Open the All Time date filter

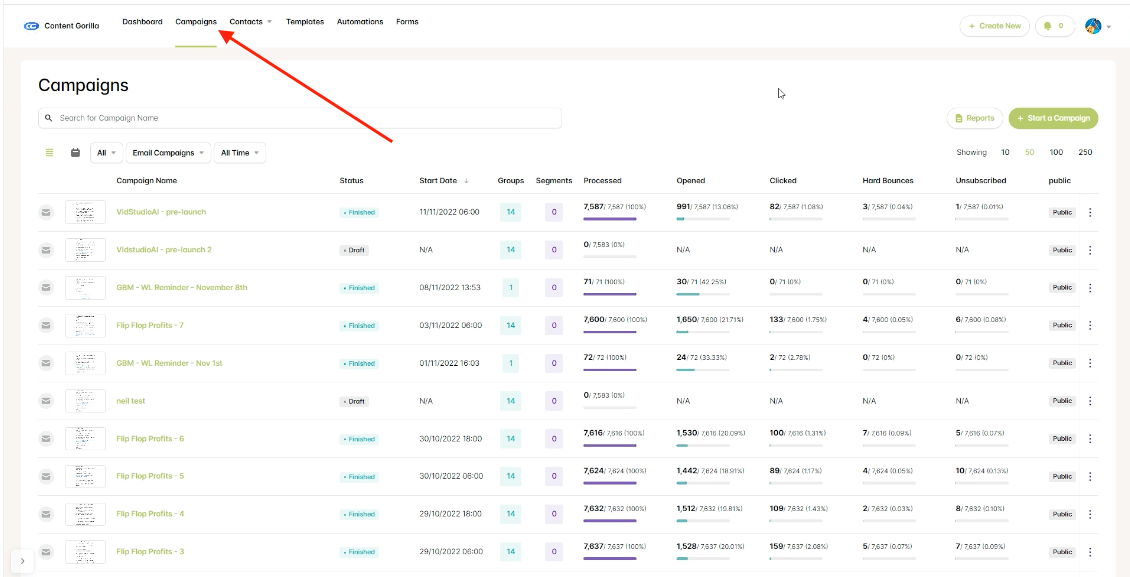click(240, 153)
